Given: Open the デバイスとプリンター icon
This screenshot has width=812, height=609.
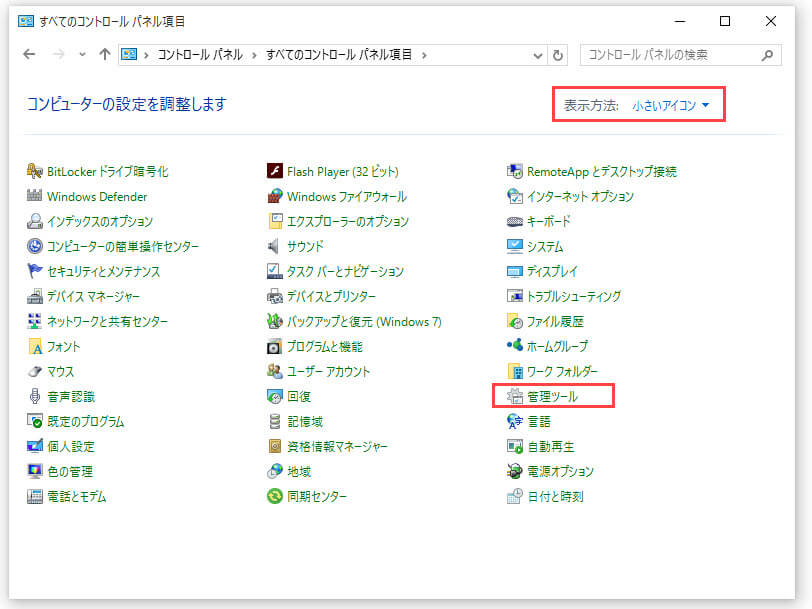Looking at the screenshot, I should click(274, 296).
